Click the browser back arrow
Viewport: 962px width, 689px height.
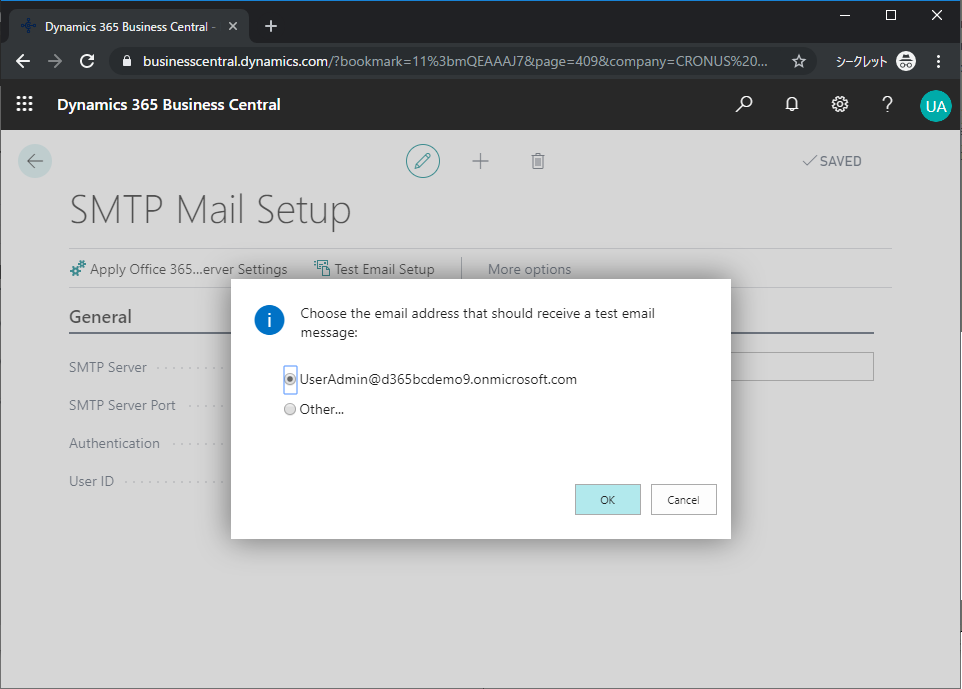pos(23,61)
